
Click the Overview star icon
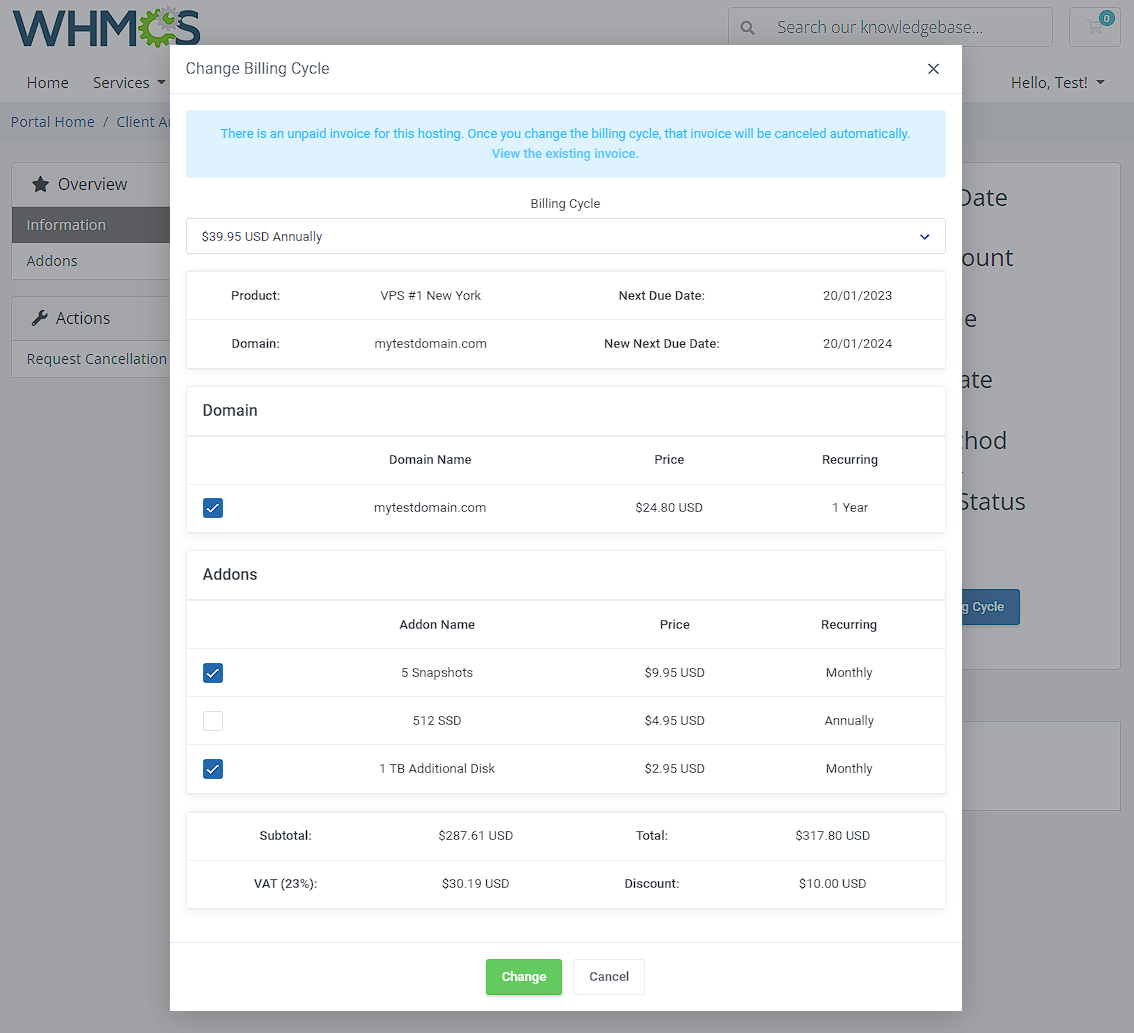(40, 184)
